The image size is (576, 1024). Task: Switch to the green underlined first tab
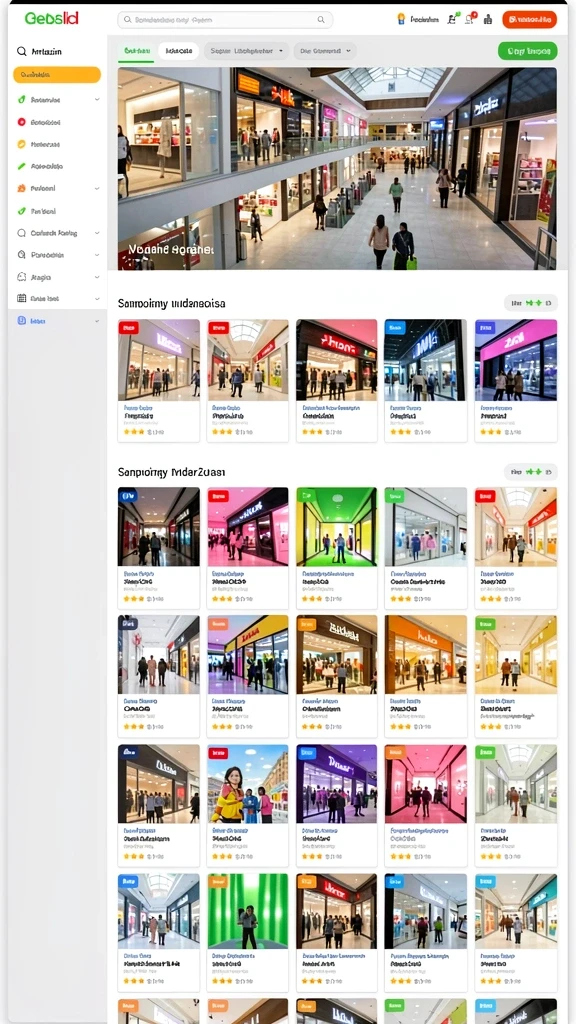click(x=136, y=51)
